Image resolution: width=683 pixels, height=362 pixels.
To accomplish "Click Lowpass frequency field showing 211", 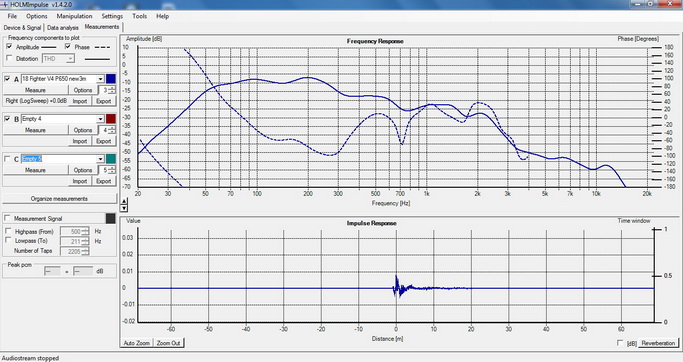I will point(74,241).
